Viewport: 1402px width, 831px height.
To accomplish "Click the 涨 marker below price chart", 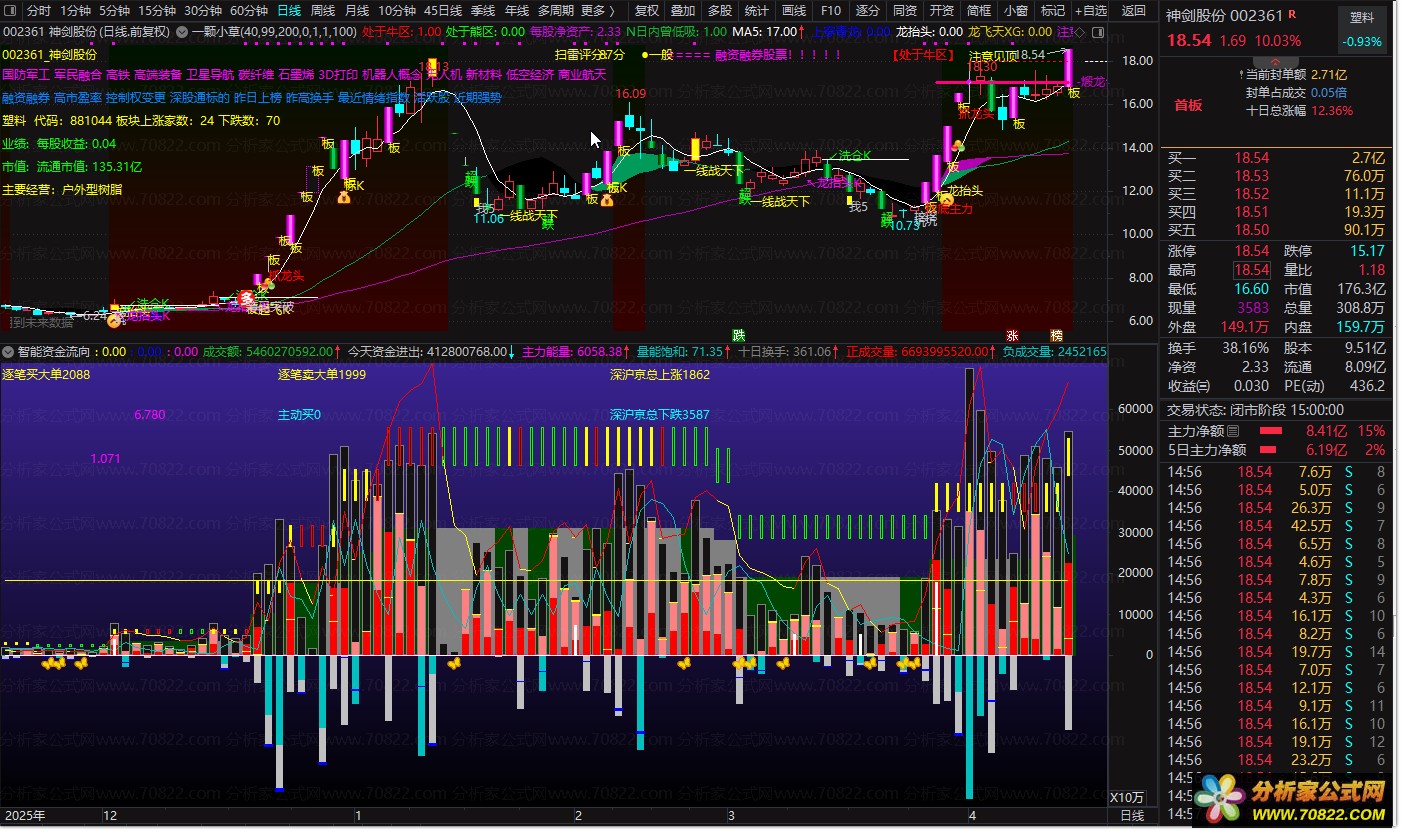I will [x=1013, y=335].
